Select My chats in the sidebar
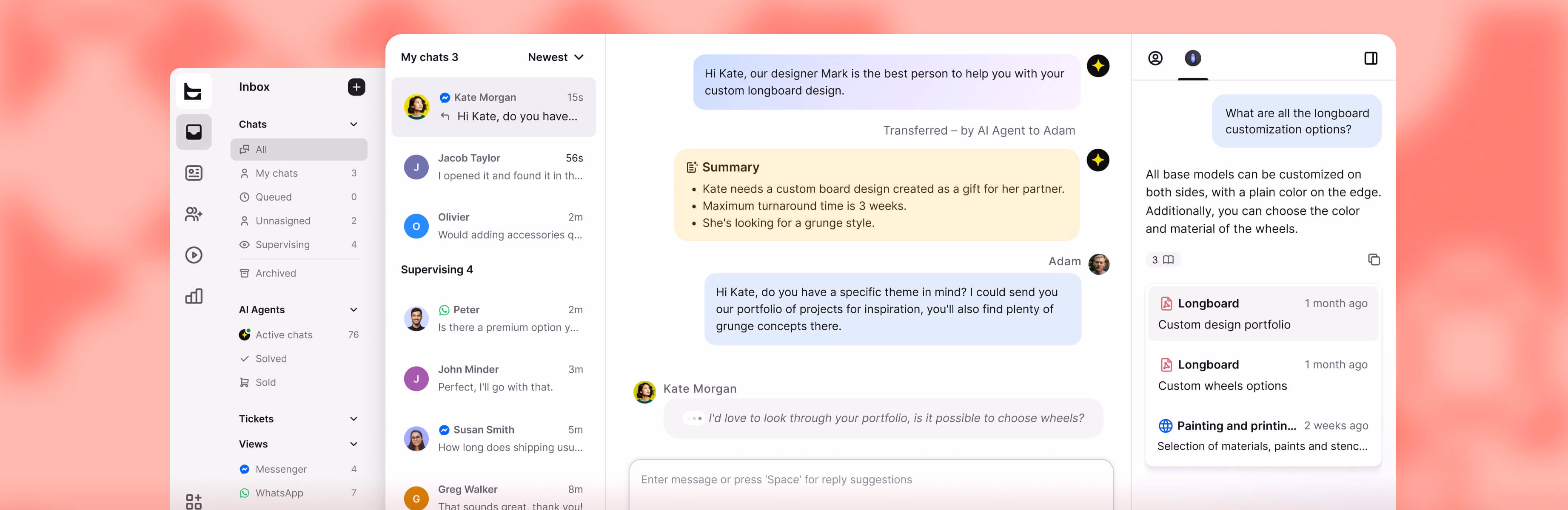1568x510 pixels. pos(298,173)
